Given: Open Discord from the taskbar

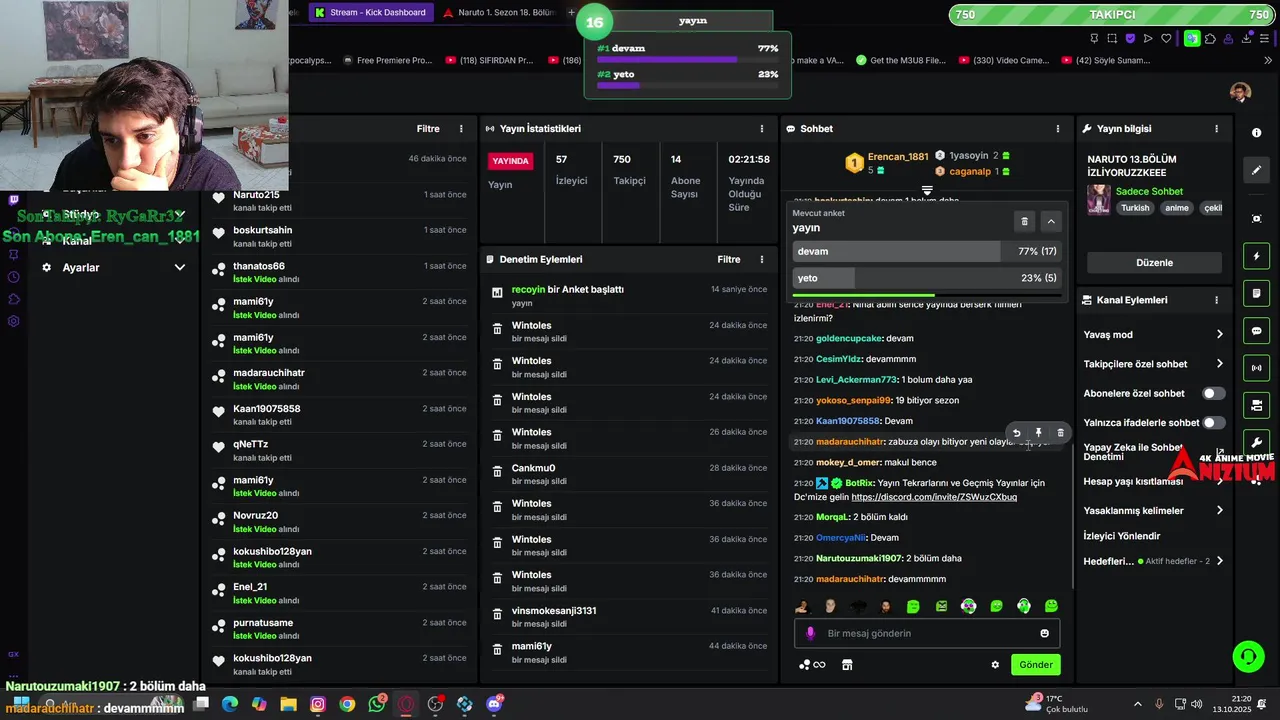Looking at the screenshot, I should (x=494, y=704).
